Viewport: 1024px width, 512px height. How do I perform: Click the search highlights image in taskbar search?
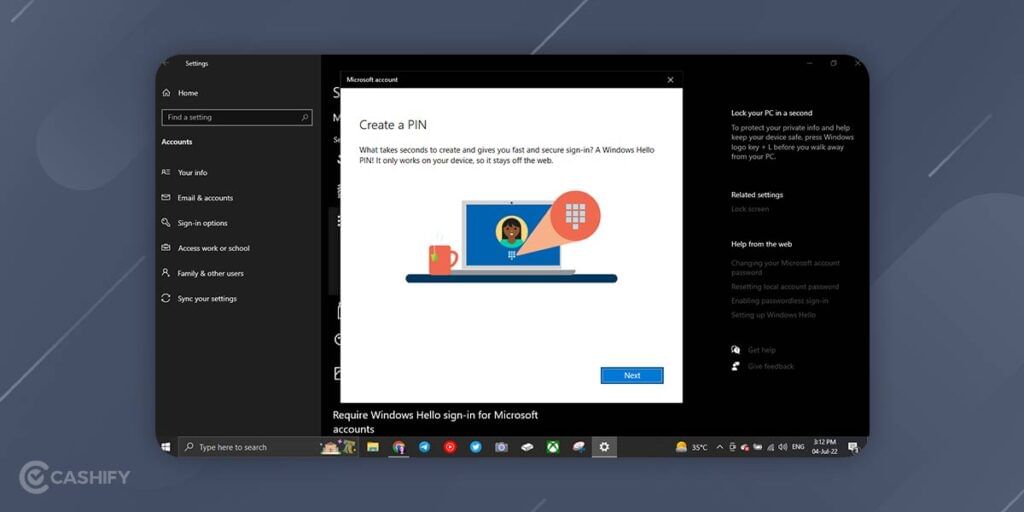point(339,447)
